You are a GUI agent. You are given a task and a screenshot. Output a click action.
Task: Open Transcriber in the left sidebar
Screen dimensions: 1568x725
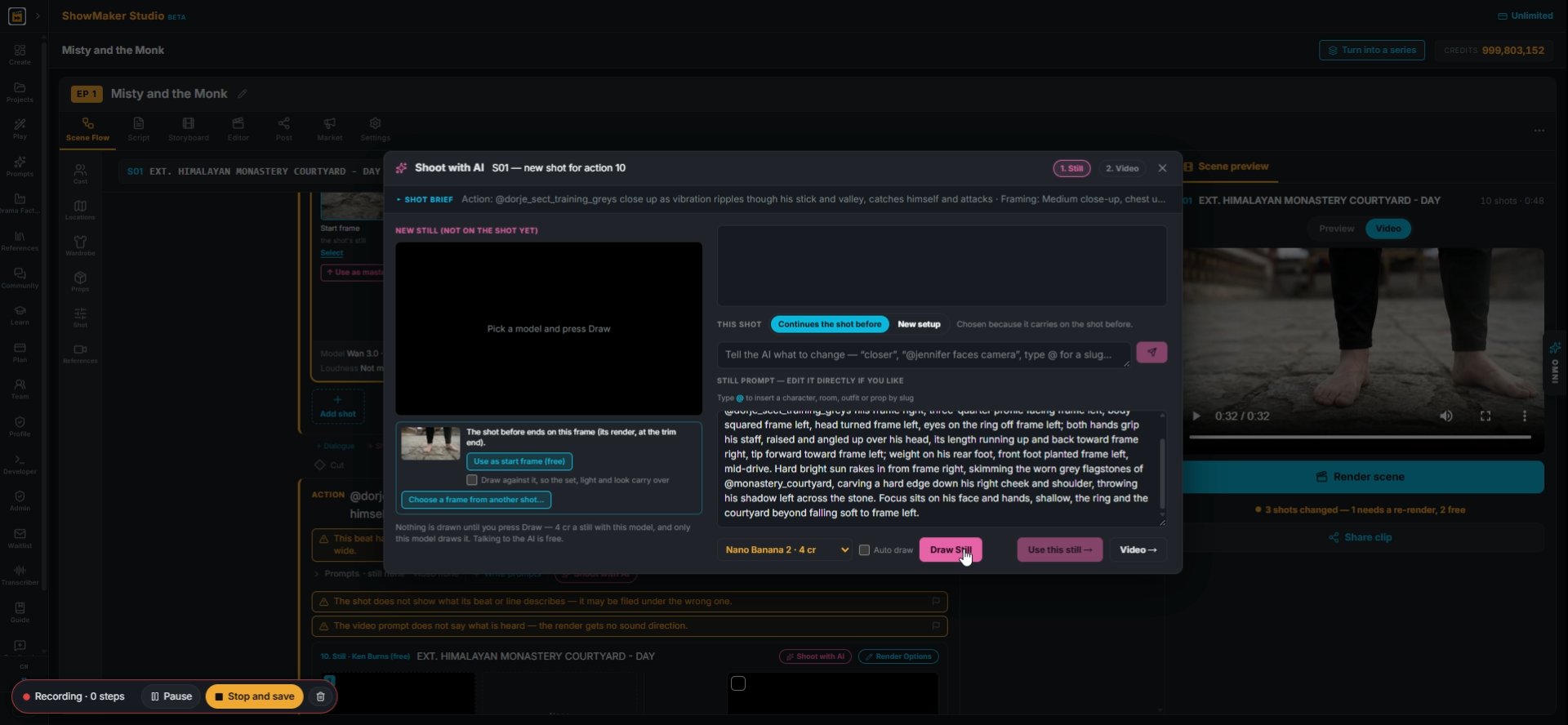(x=20, y=575)
